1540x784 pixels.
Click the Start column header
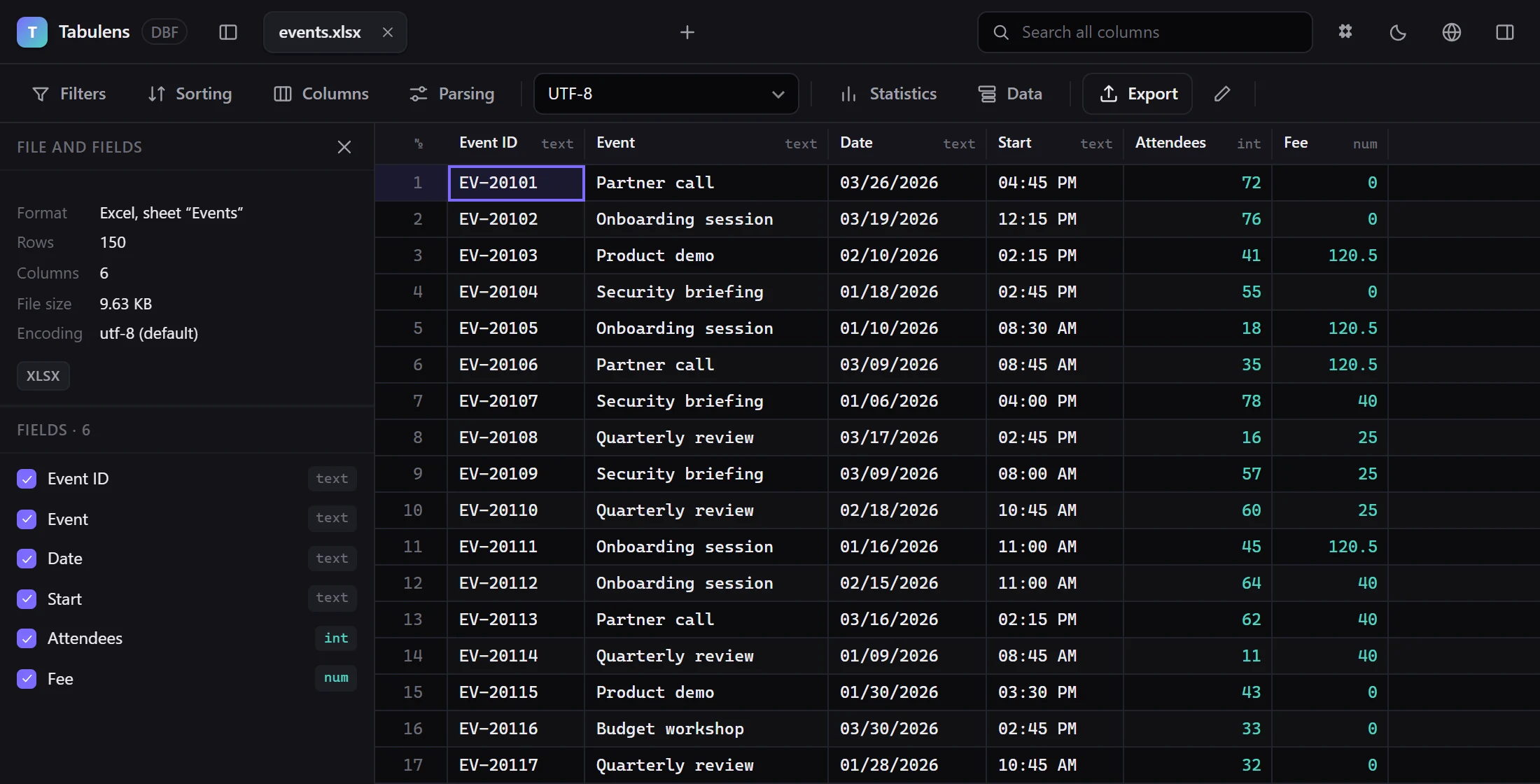(x=1055, y=143)
